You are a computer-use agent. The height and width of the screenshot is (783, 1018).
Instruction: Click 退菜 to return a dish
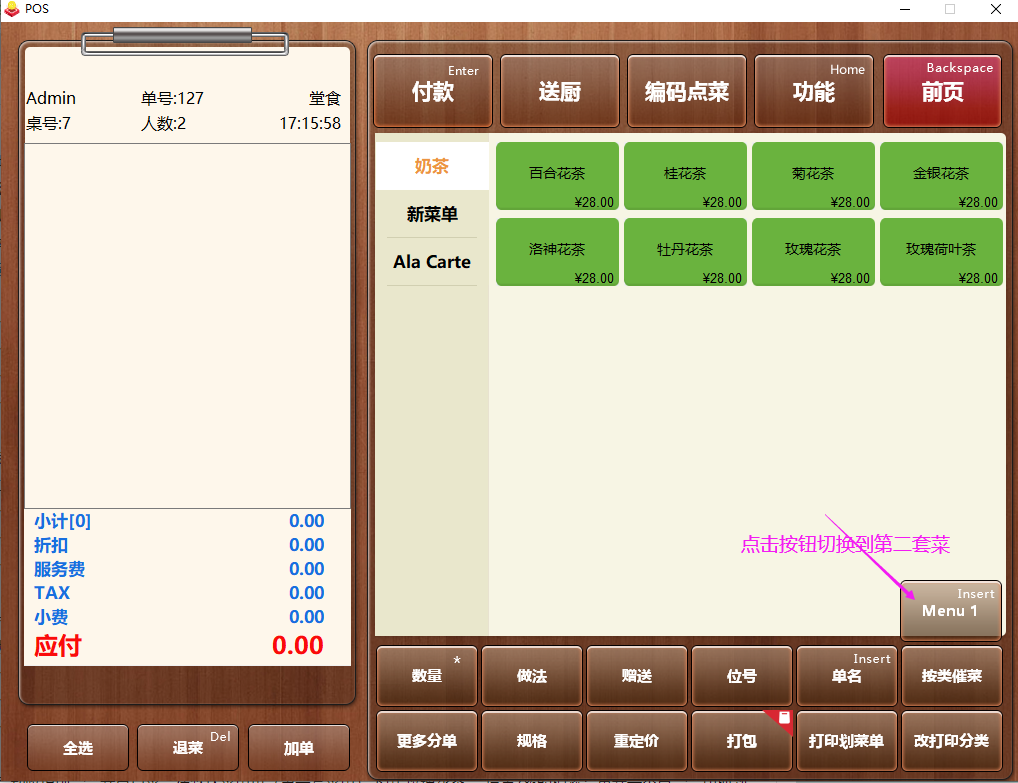188,748
